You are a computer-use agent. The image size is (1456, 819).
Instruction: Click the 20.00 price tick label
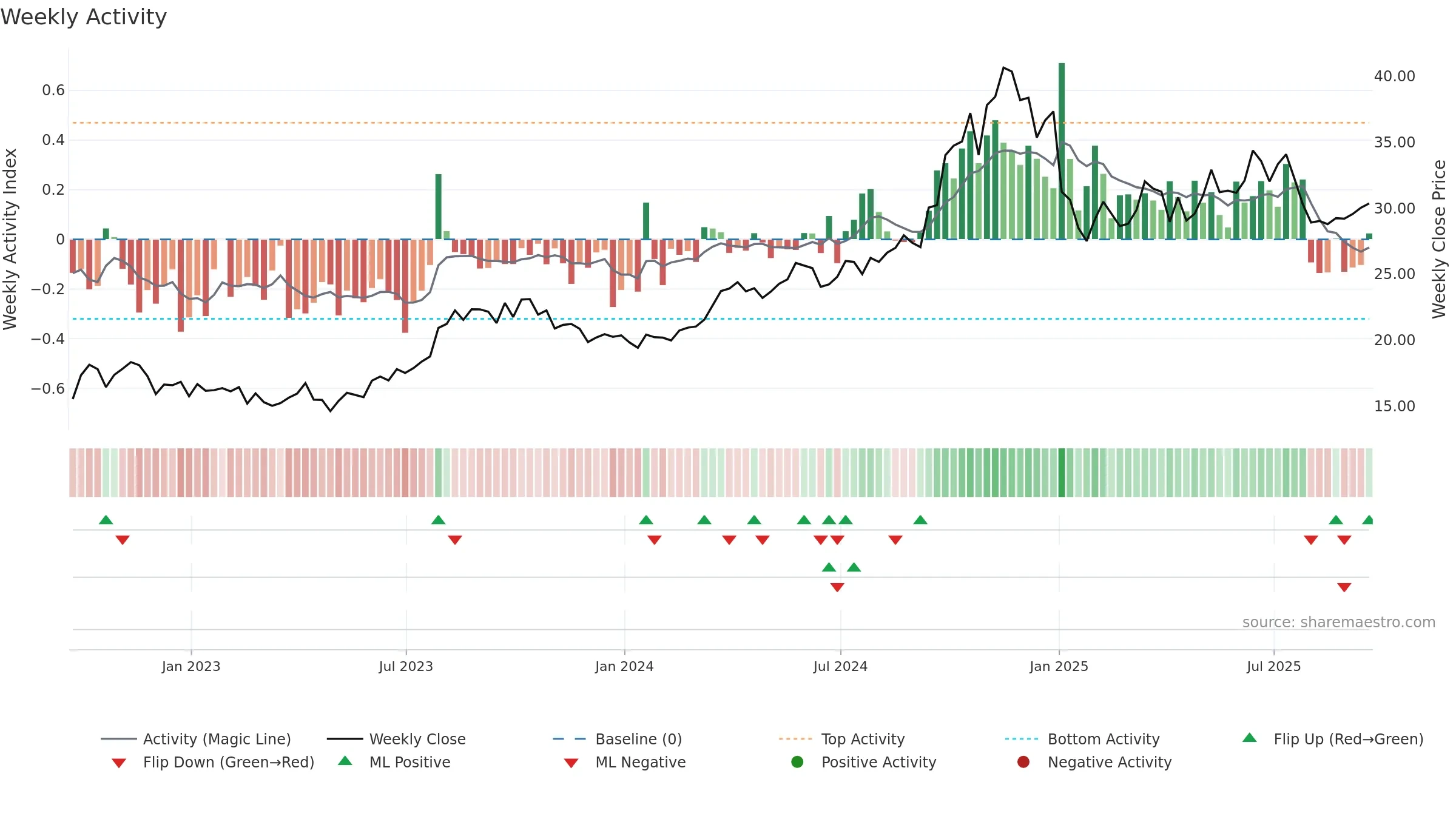pyautogui.click(x=1395, y=340)
